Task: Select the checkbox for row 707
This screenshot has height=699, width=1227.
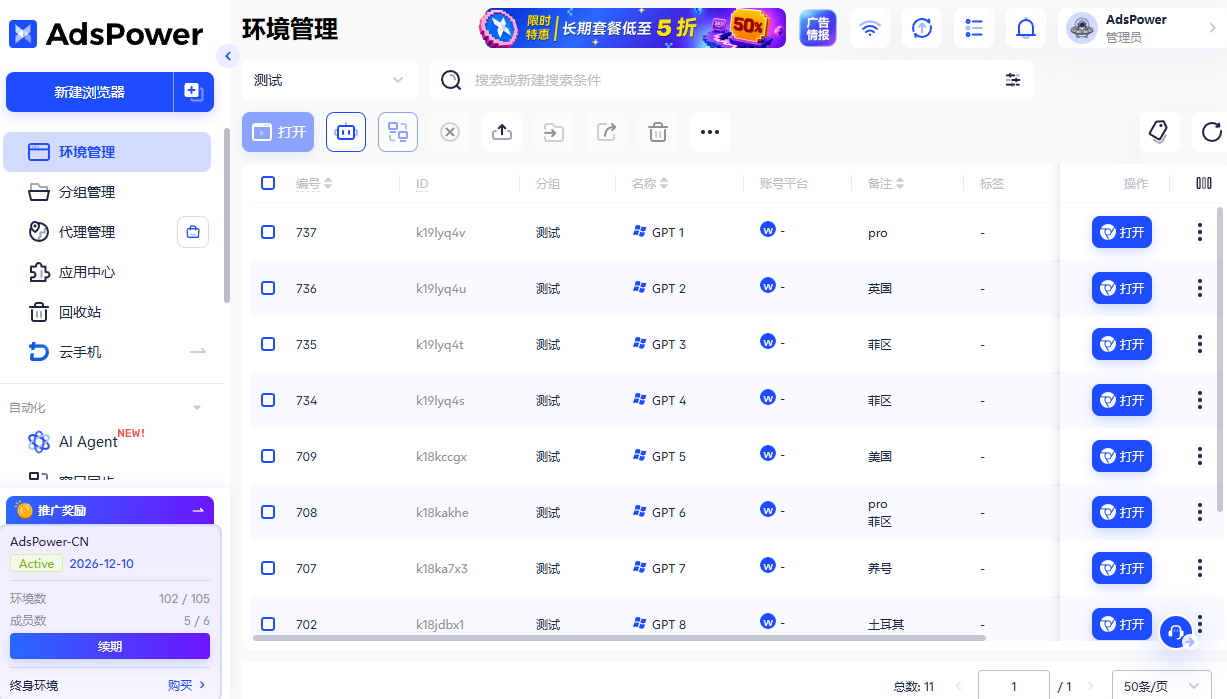Action: pos(268,568)
